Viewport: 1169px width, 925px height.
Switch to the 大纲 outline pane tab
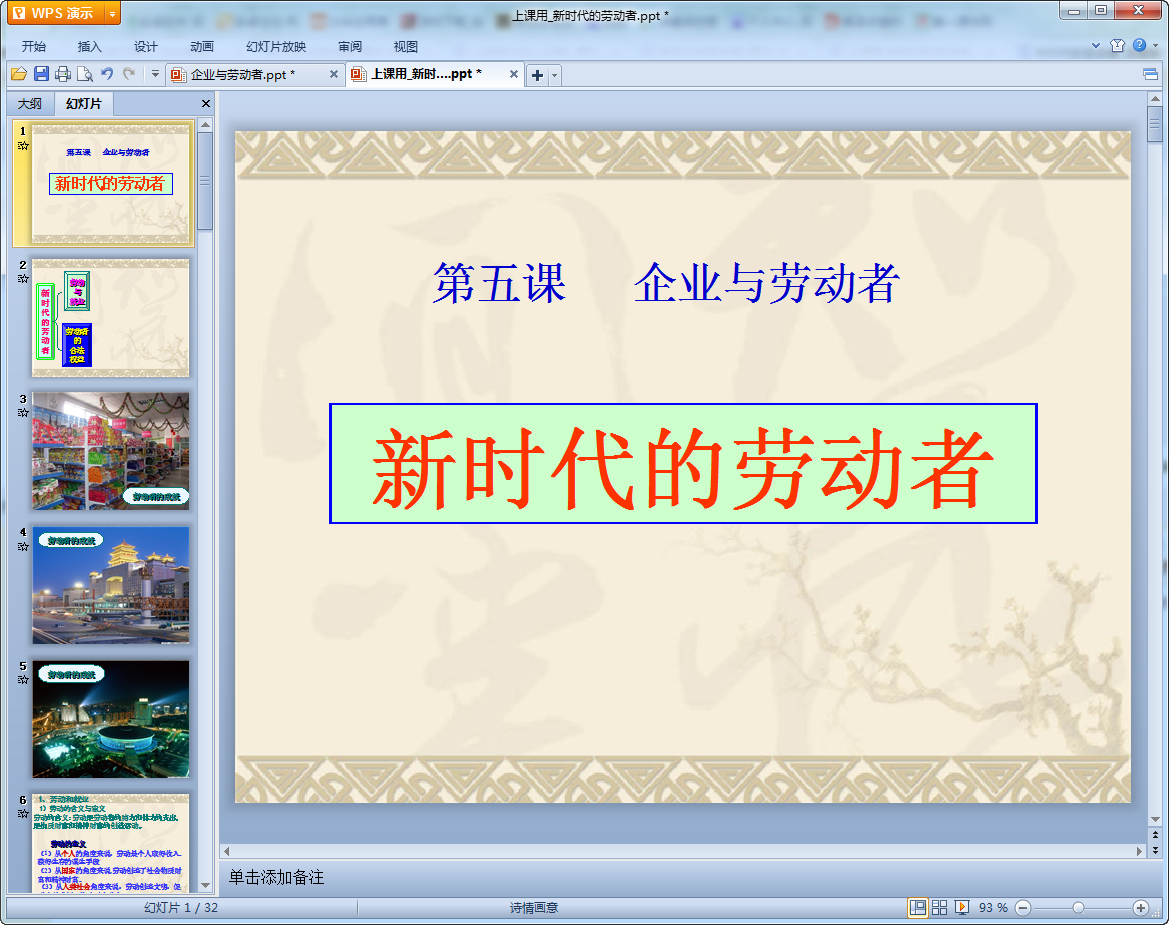pyautogui.click(x=30, y=104)
